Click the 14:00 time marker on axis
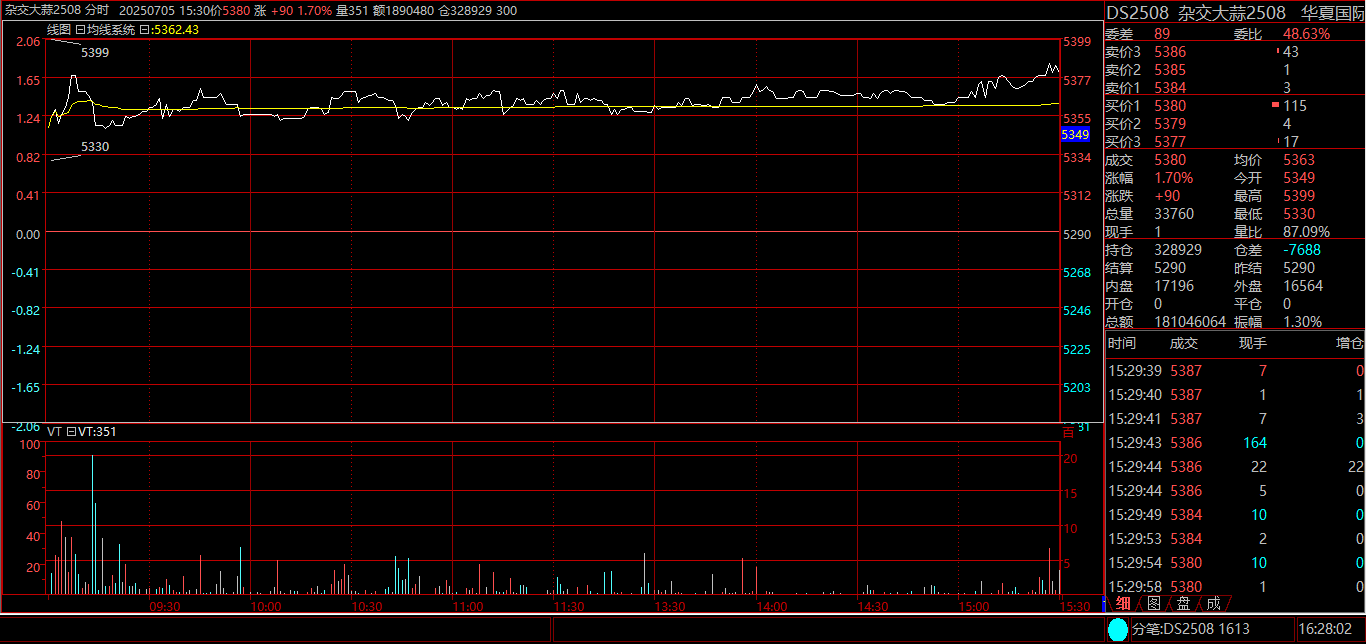 (771, 607)
